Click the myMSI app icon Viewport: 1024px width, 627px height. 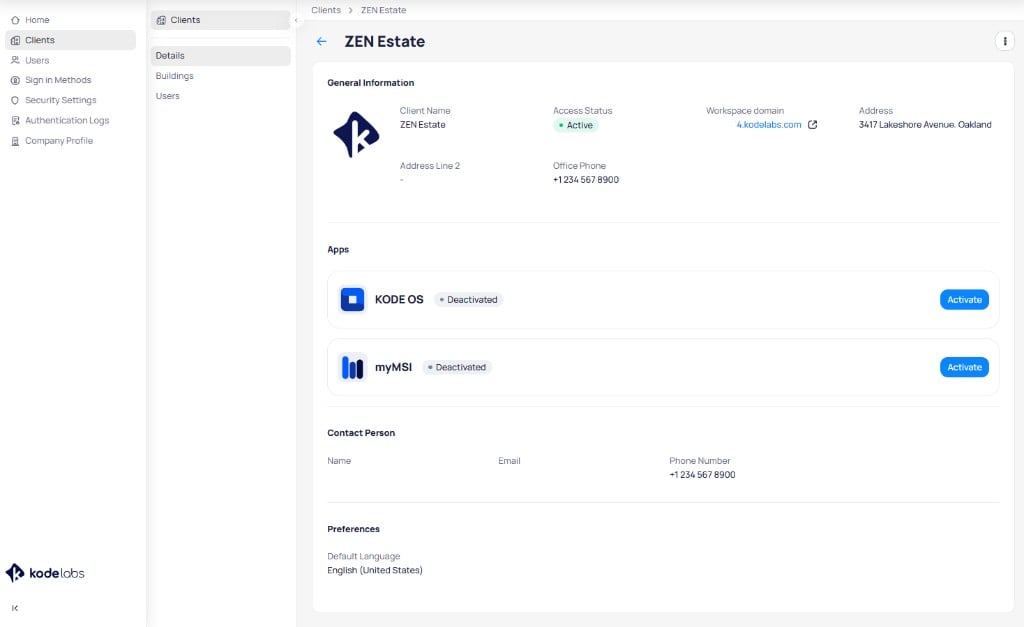tap(353, 368)
